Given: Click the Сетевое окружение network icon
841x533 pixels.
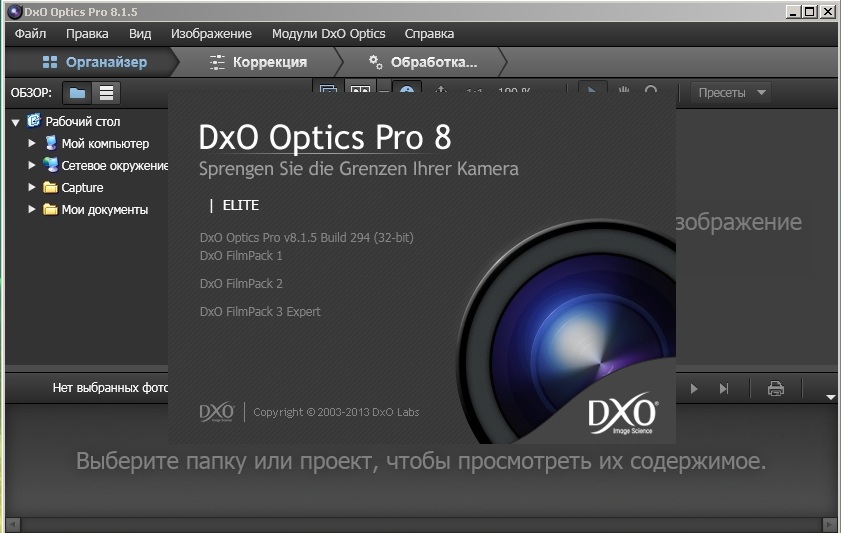Looking at the screenshot, I should (x=50, y=165).
